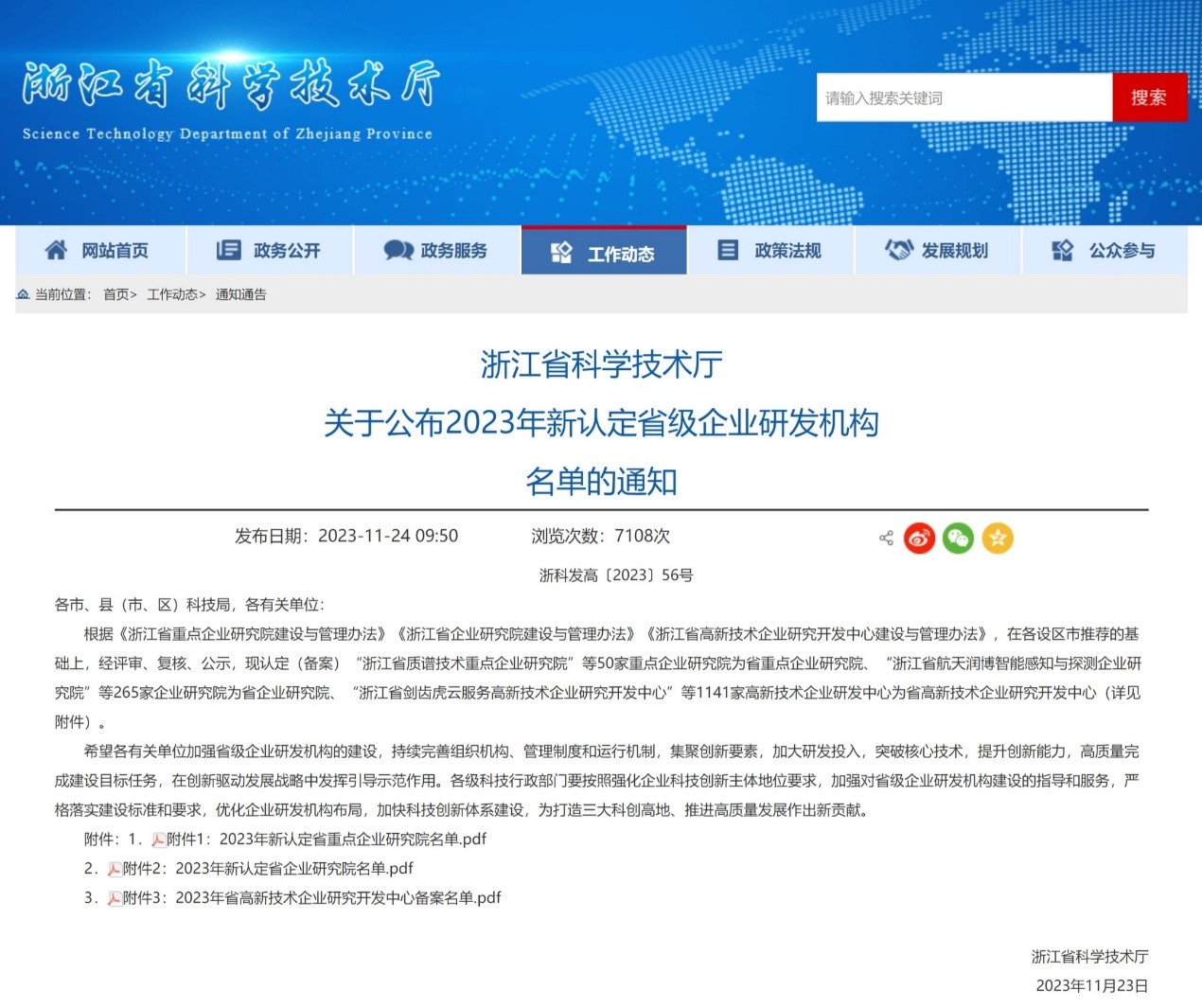Click the 浏览次数 7108次 text

[x=601, y=536]
